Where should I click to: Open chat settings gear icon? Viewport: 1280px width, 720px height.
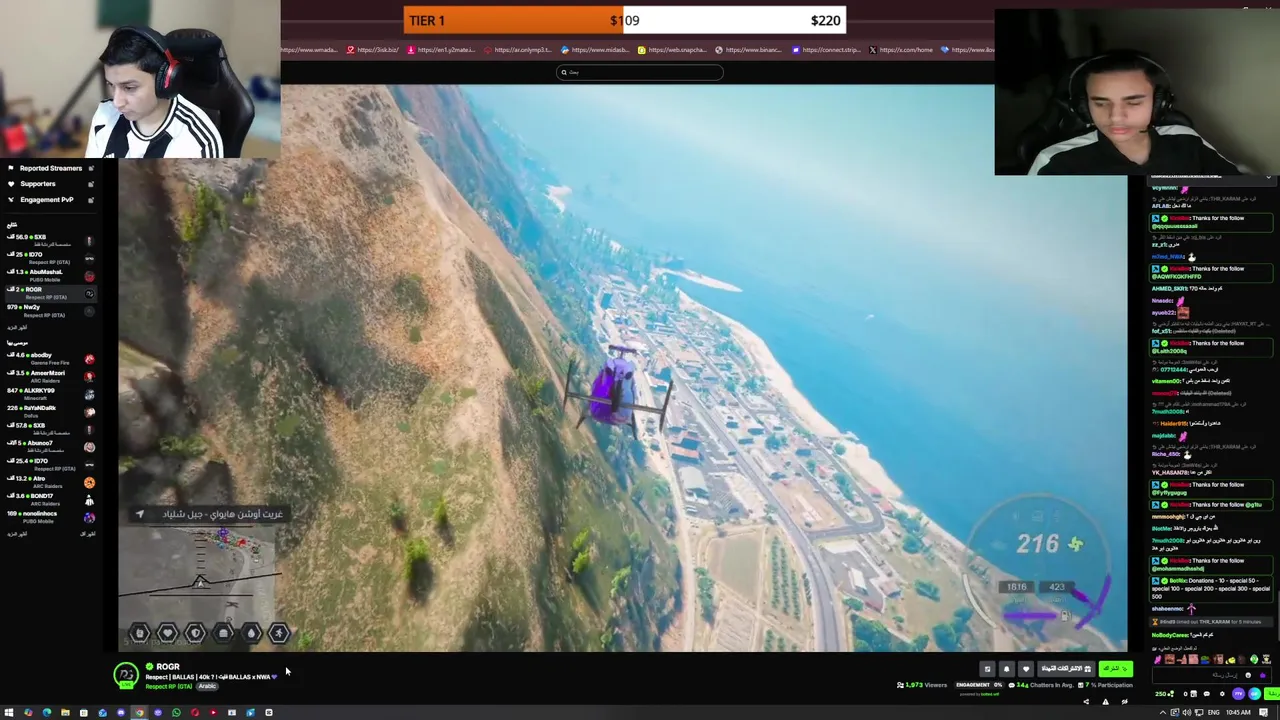coord(1222,694)
